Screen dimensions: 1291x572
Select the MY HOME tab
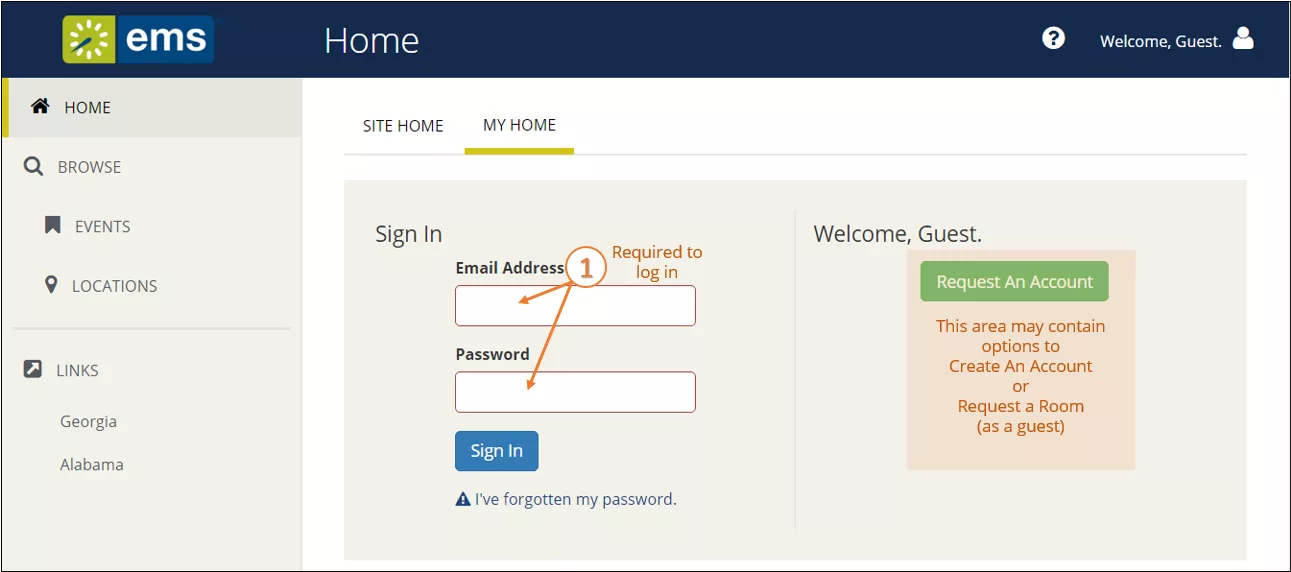click(519, 125)
